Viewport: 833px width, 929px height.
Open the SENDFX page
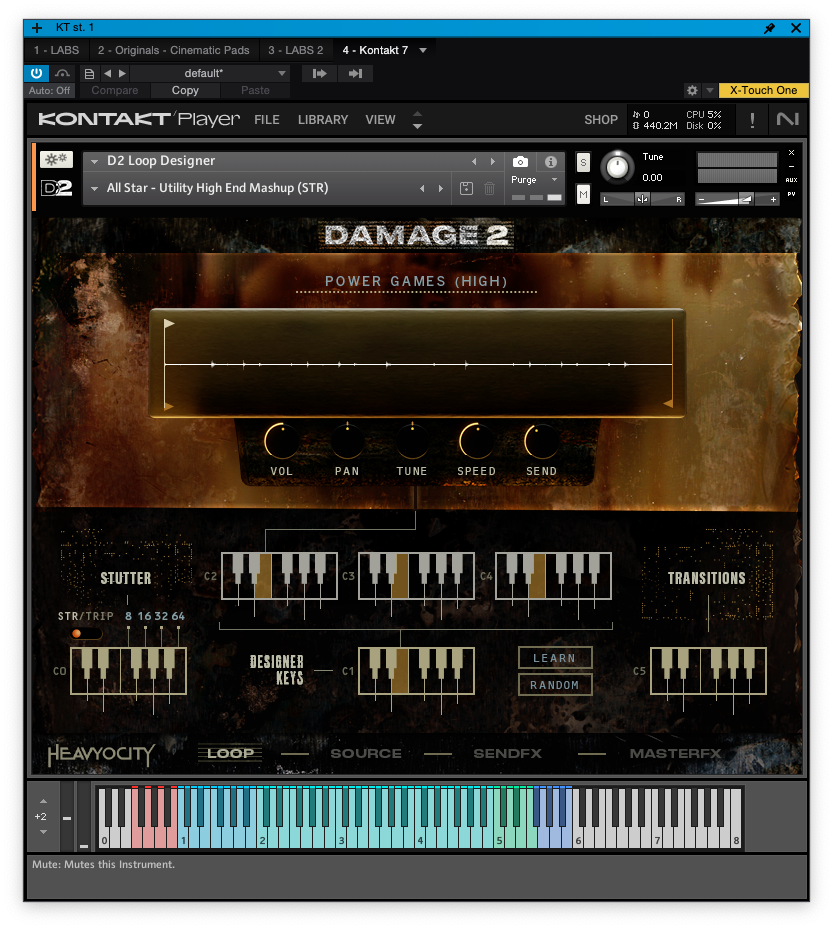(x=507, y=754)
